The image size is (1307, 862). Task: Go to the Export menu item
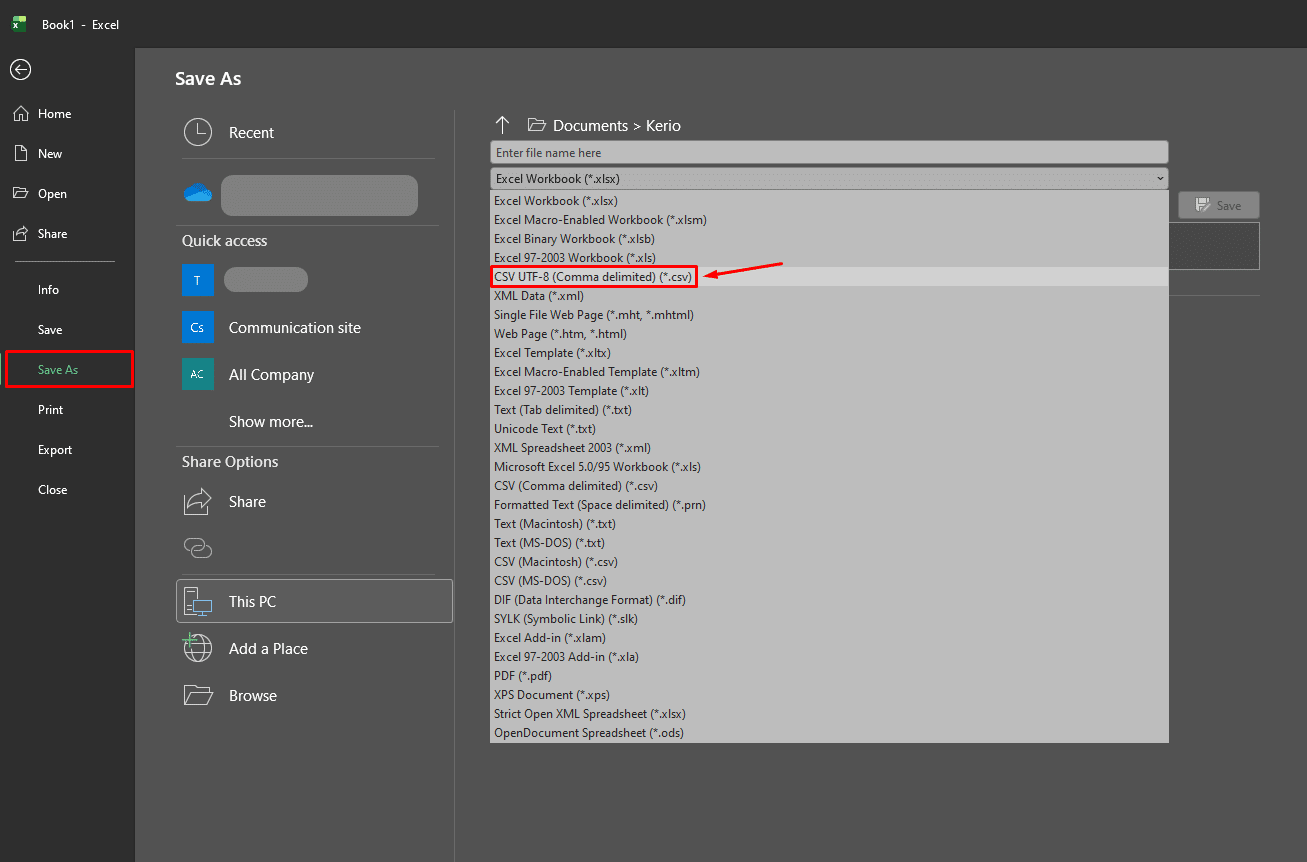click(55, 449)
